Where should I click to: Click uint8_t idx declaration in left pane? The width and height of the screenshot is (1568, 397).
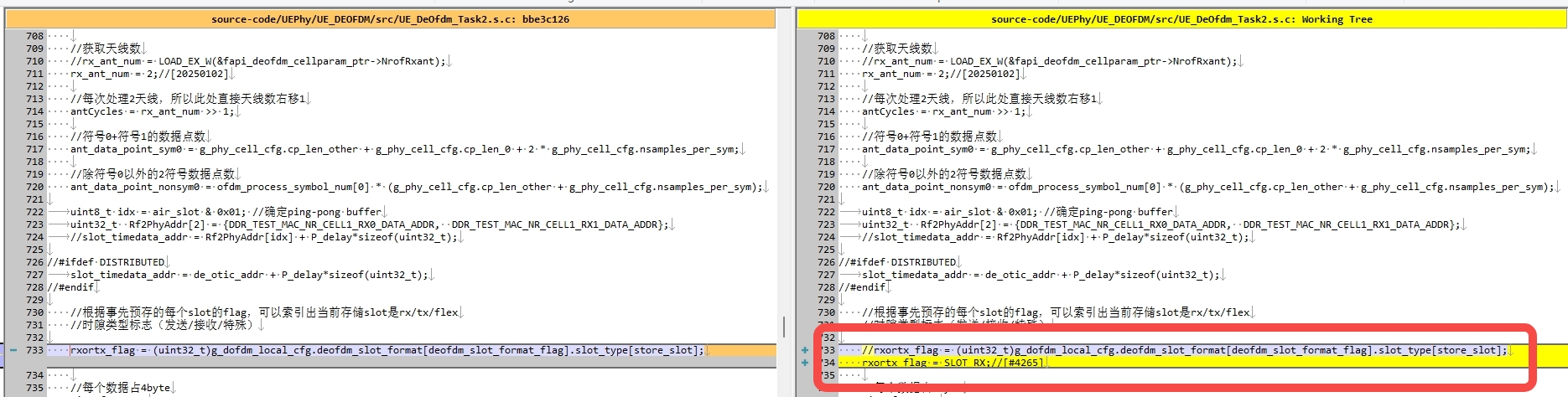(226, 212)
